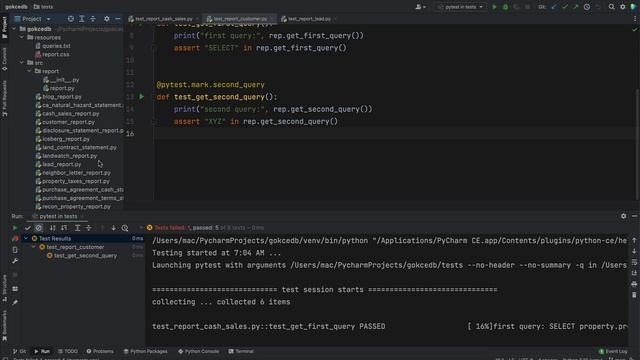Open the Project panel options gear

coord(107,19)
